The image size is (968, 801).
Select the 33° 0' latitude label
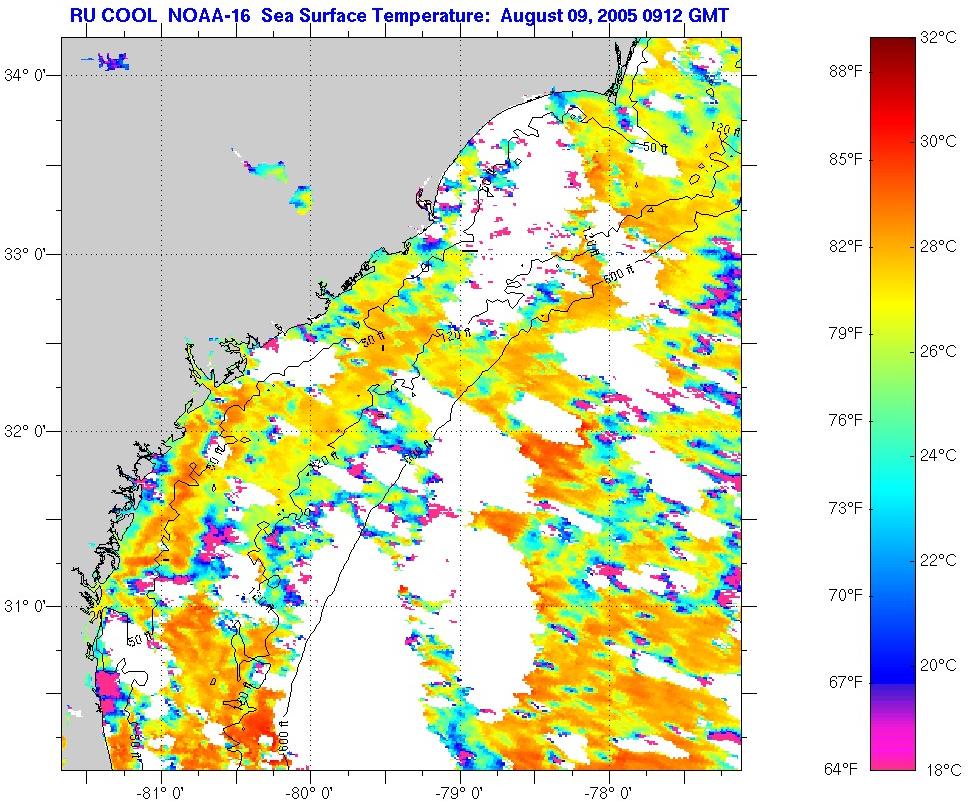[x=34, y=254]
